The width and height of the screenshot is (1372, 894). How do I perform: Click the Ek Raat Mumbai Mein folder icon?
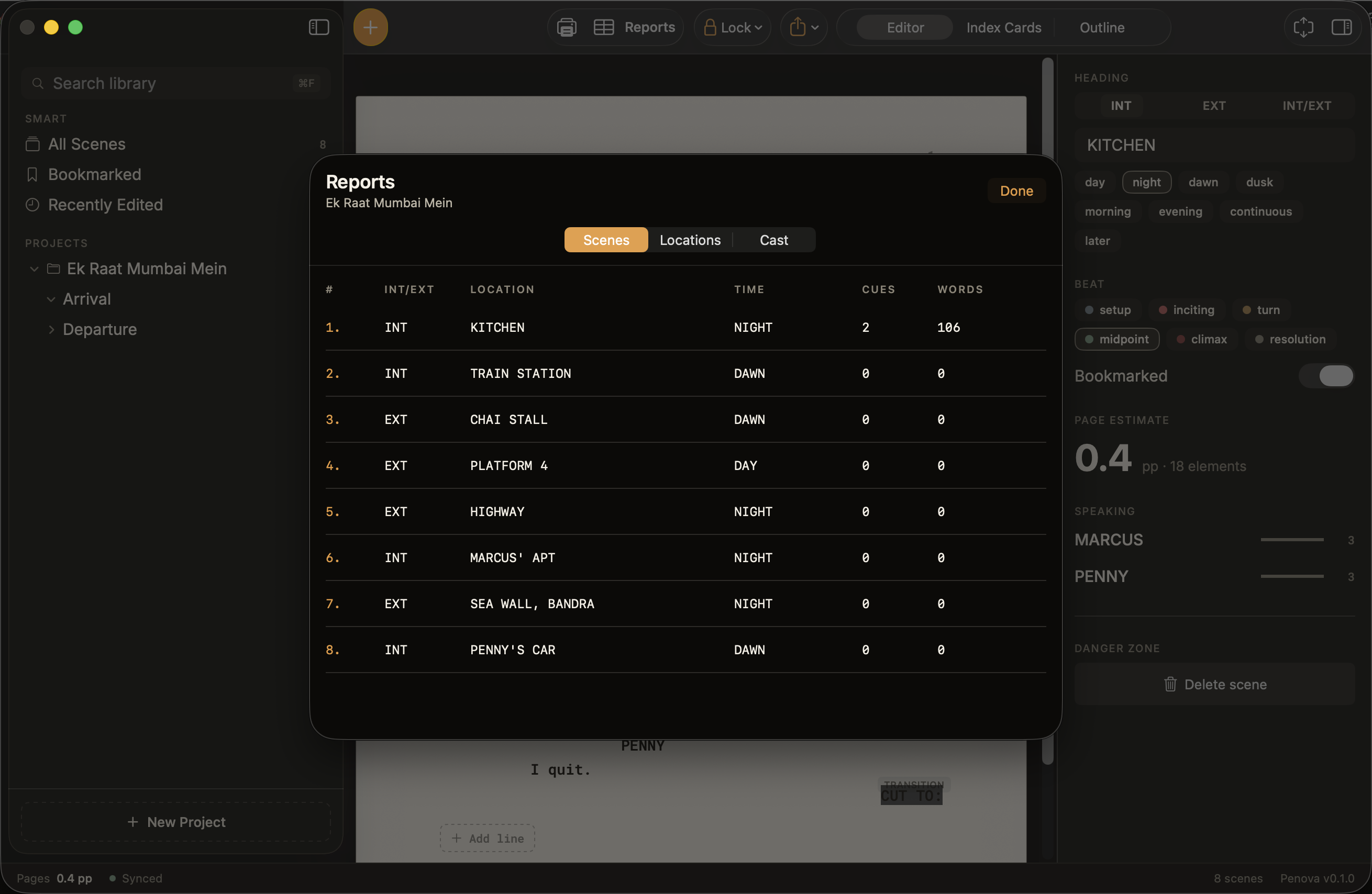pos(53,269)
